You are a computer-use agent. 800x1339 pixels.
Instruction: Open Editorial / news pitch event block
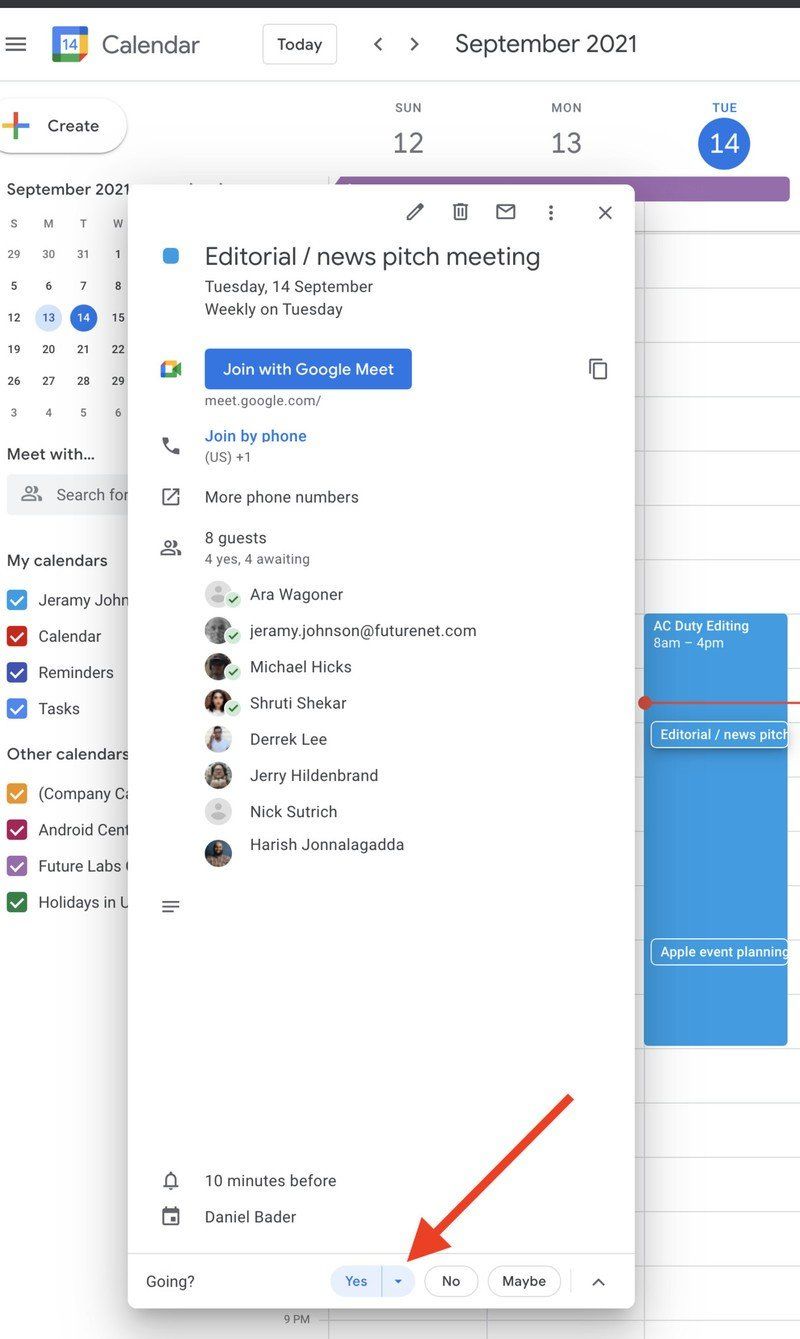click(x=719, y=735)
